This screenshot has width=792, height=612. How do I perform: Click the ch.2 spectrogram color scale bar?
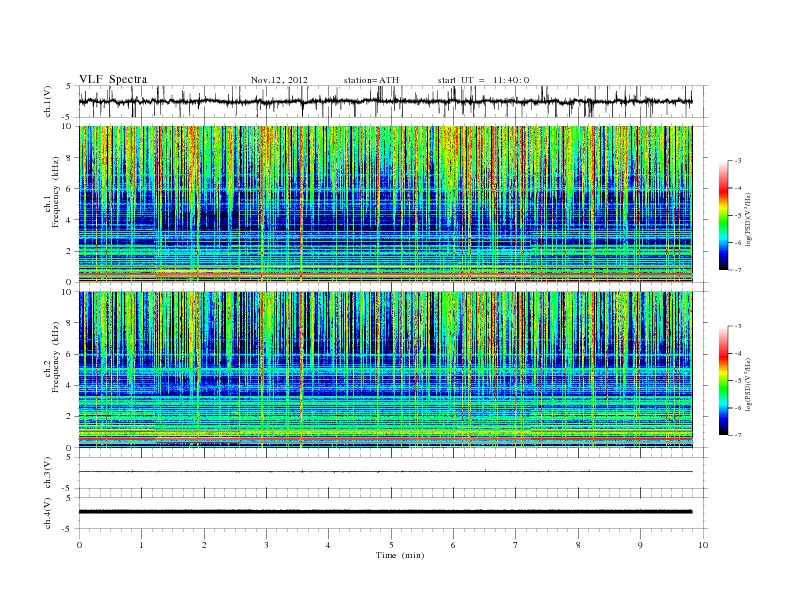click(723, 380)
